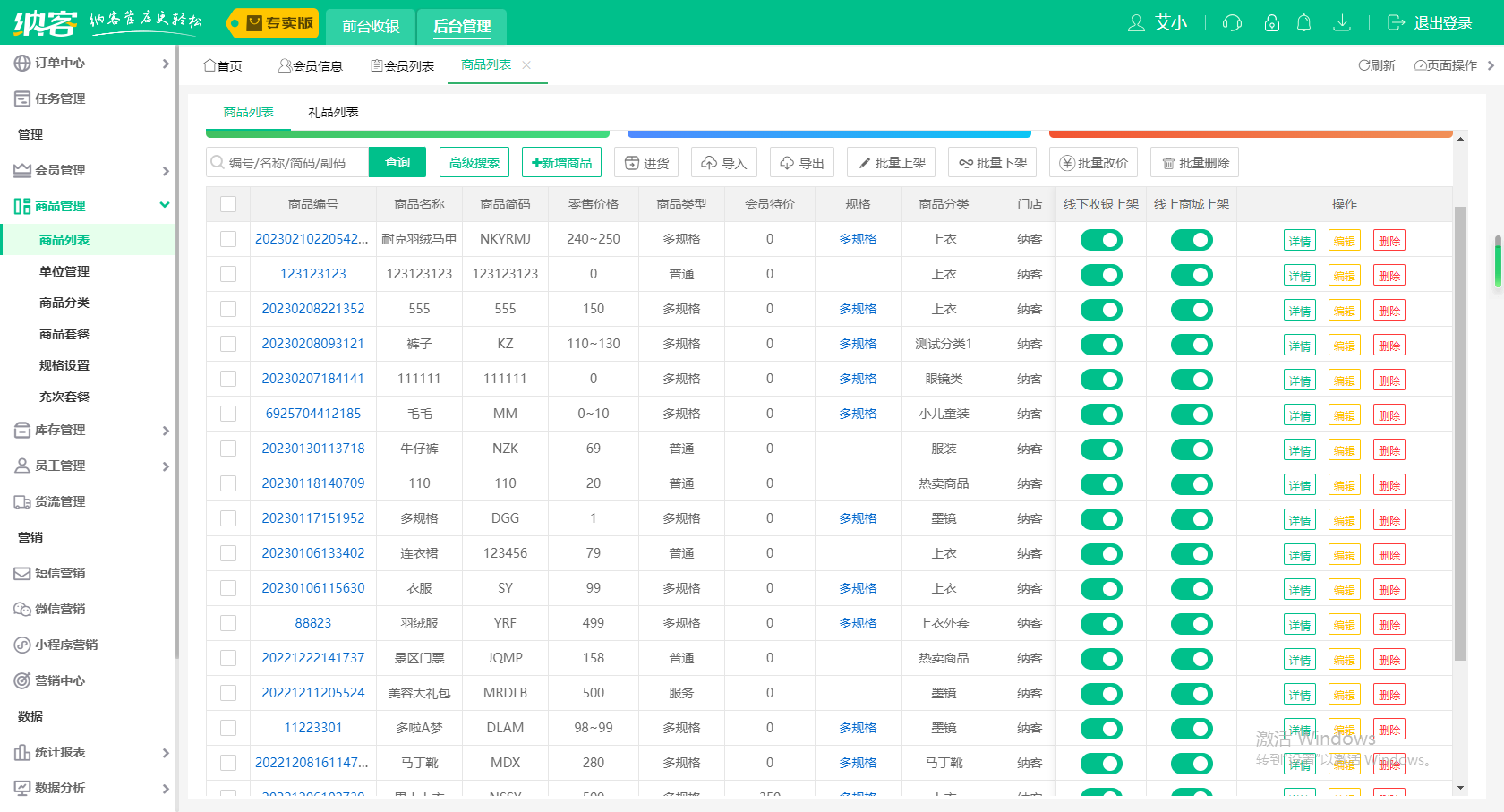Click the table vertical scrollbar thumb
The image size is (1504, 812).
pos(1460,433)
